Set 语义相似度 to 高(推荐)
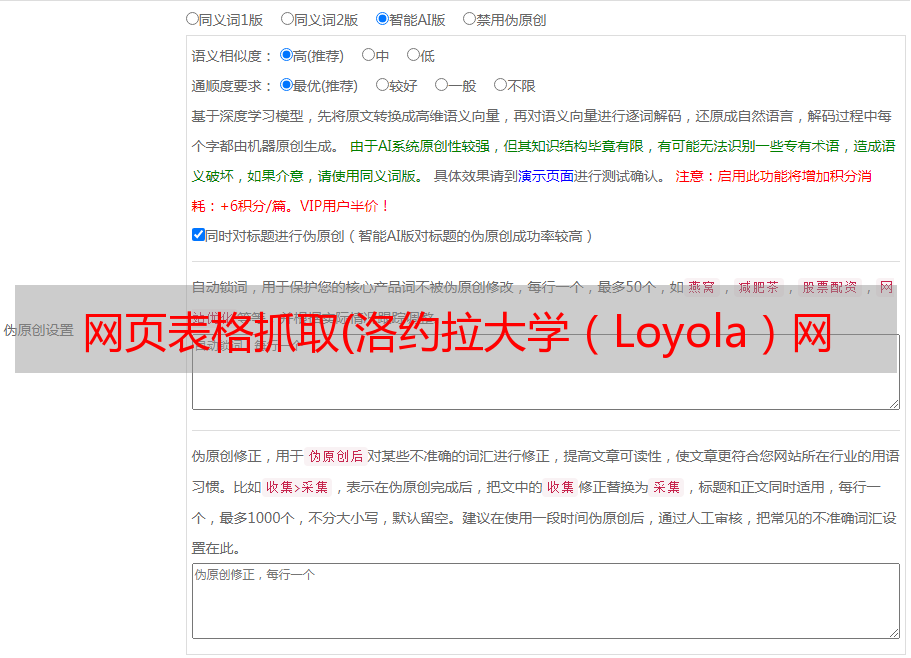Image resolution: width=911 pixels, height=658 pixels. [286, 55]
